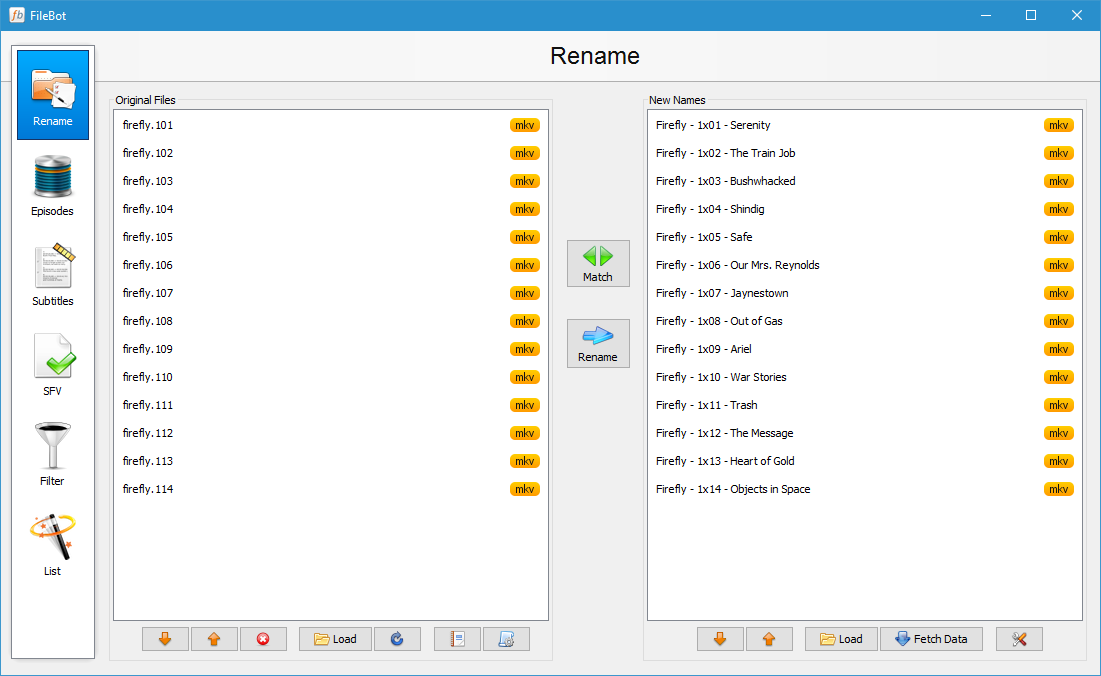
Task: Click the Match button
Action: tap(598, 263)
